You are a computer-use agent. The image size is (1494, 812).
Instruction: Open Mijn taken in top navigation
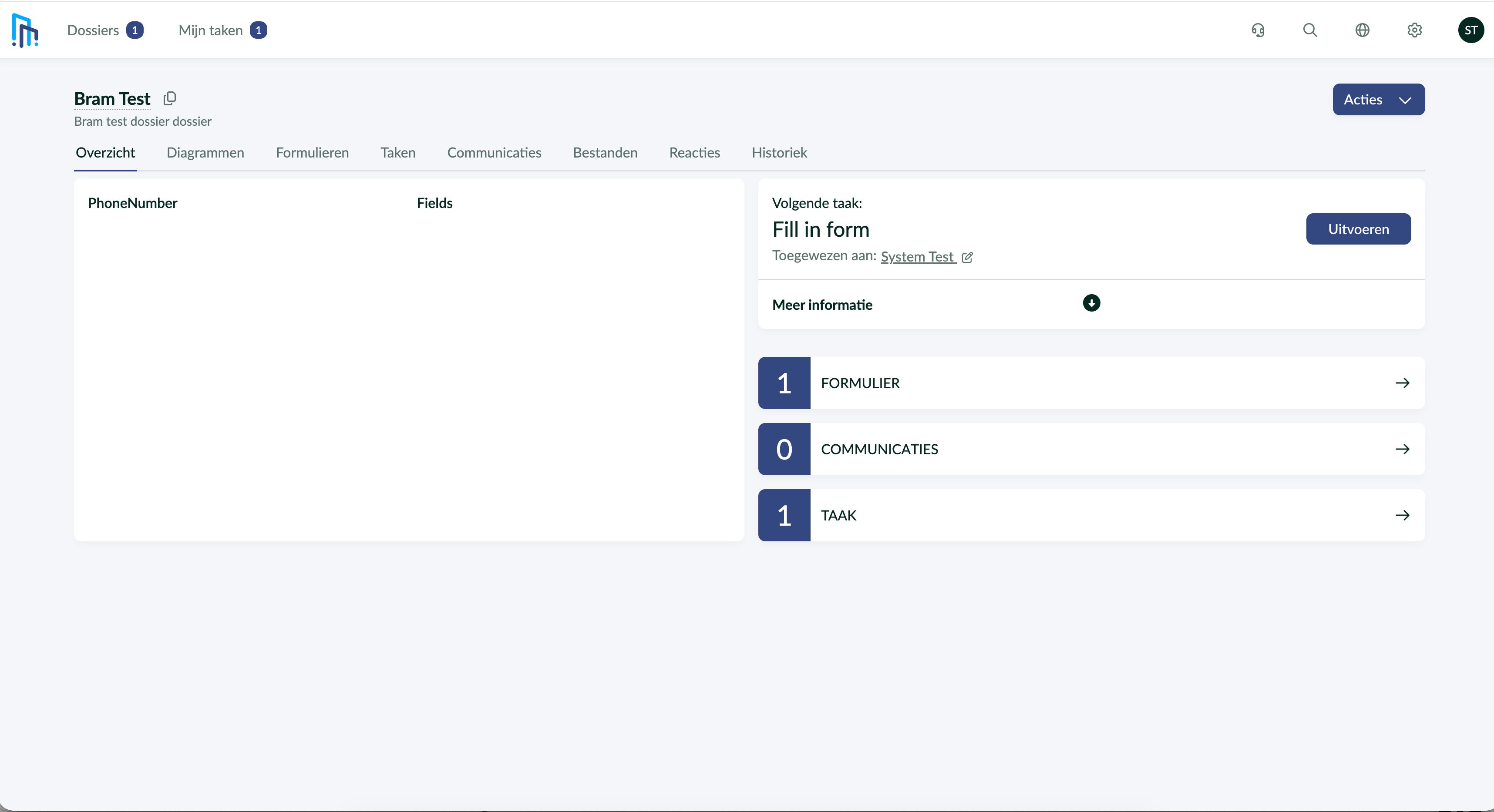pyautogui.click(x=211, y=30)
